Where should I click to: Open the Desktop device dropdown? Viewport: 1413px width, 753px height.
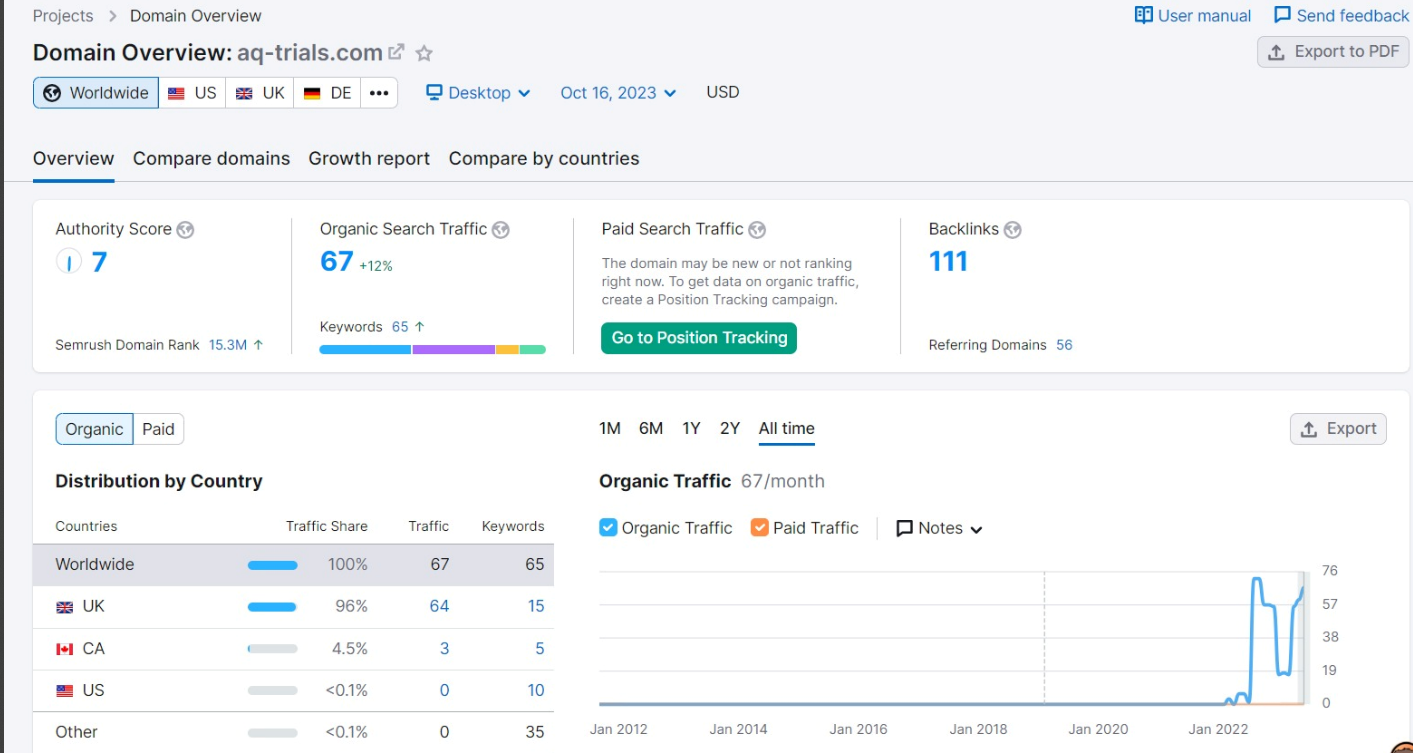tap(478, 93)
